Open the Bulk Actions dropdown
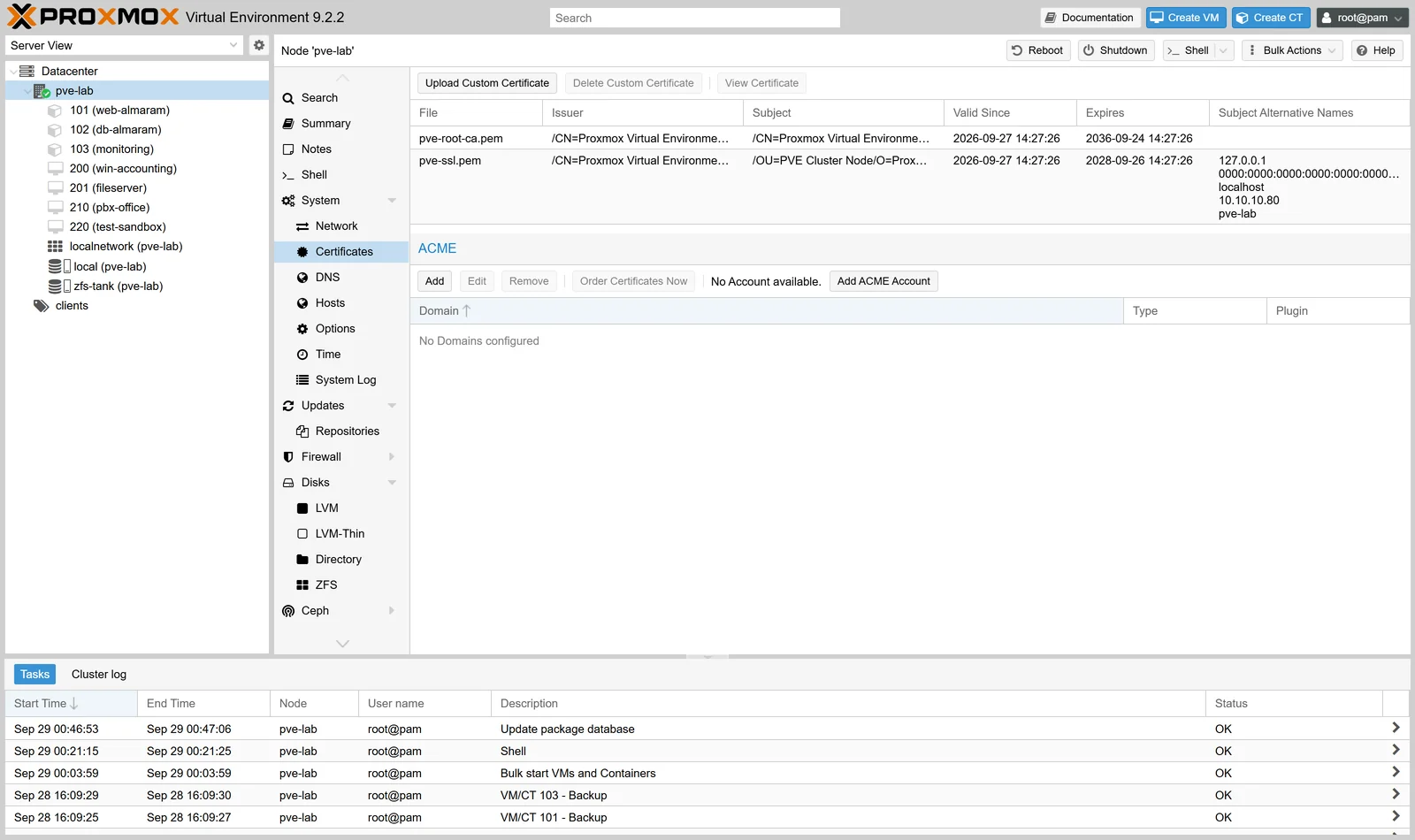Screen dimensions: 1415x840 (x=1292, y=50)
